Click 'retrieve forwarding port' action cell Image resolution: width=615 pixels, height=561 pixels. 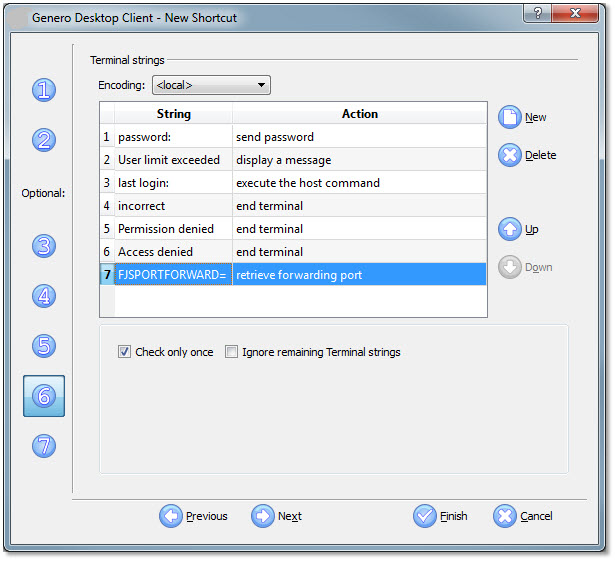pyautogui.click(x=359, y=274)
